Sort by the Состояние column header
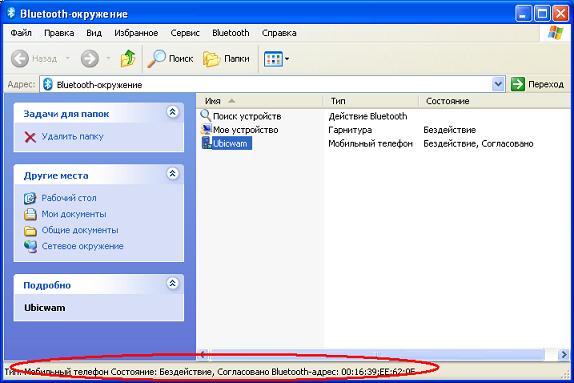Screen dimensions: 574x383 pyautogui.click(x=447, y=101)
